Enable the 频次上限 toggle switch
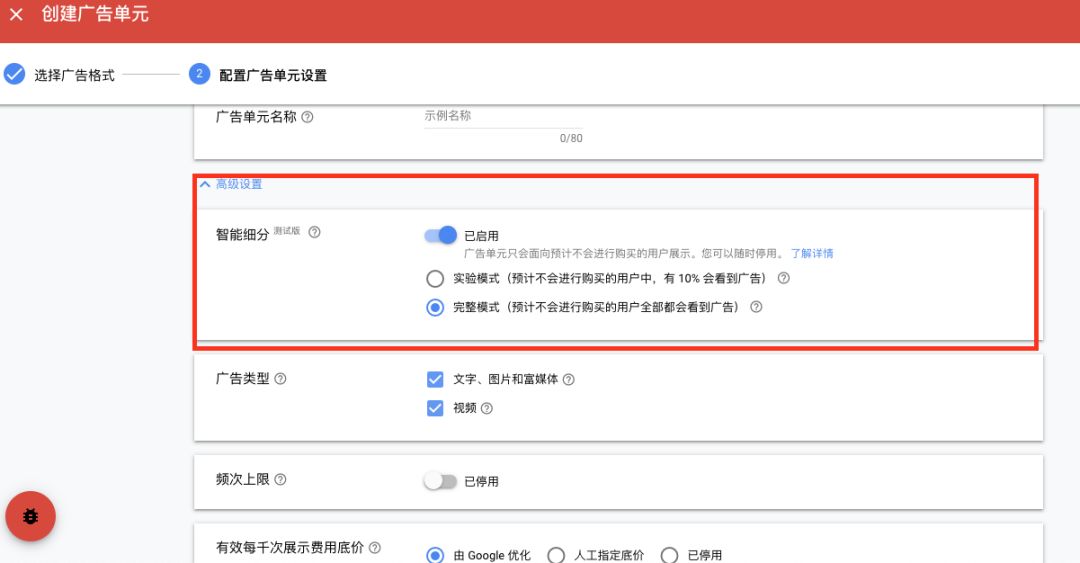Screen dimensions: 1080x563 tap(440, 481)
